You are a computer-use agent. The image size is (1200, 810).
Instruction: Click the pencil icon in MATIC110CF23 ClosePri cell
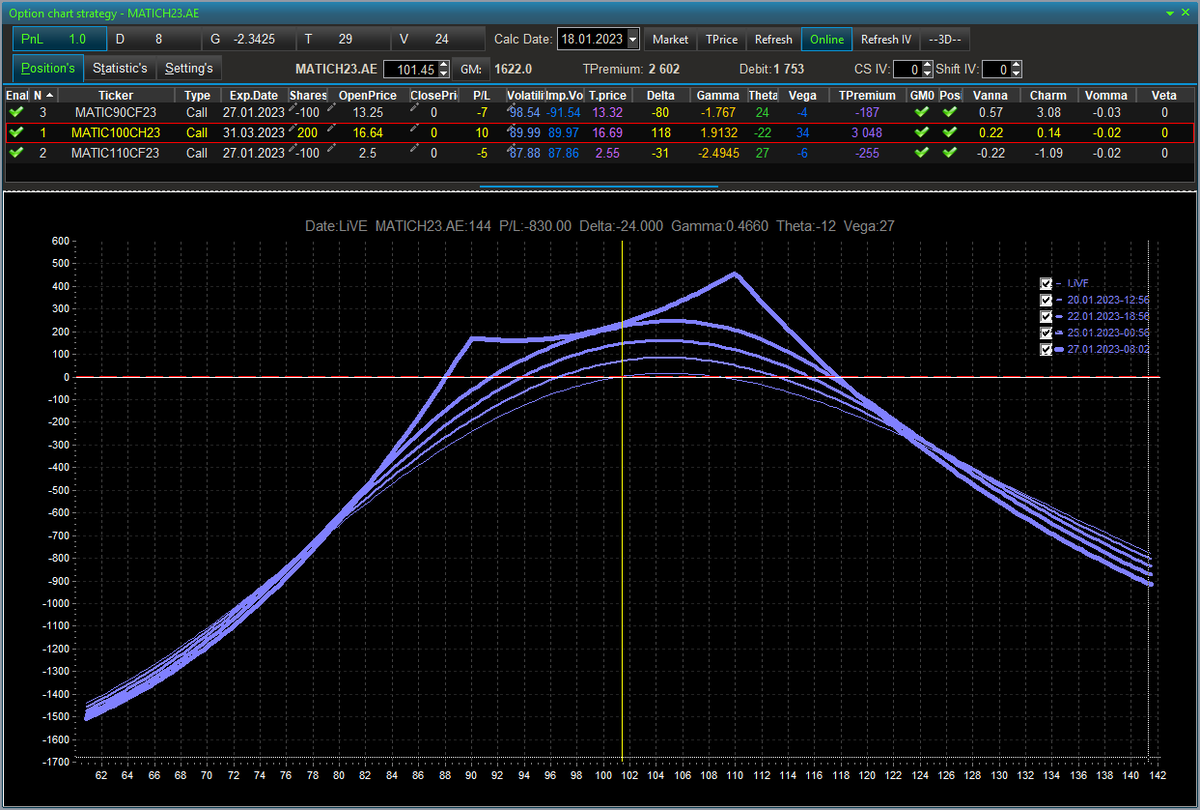coord(414,148)
